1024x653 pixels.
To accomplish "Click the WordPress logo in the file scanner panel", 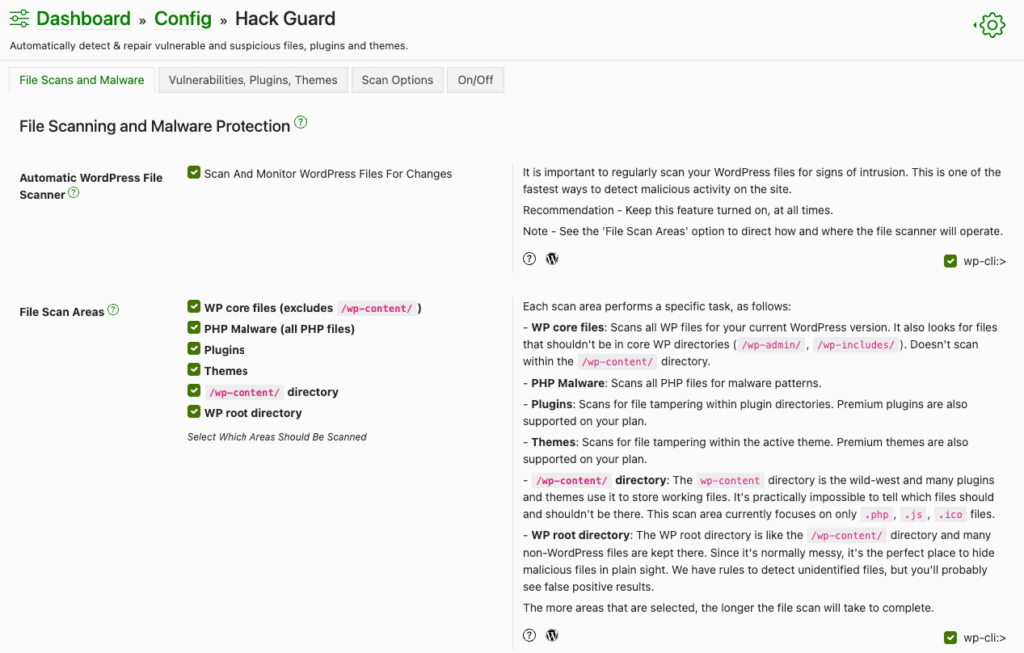I will pyautogui.click(x=551, y=258).
